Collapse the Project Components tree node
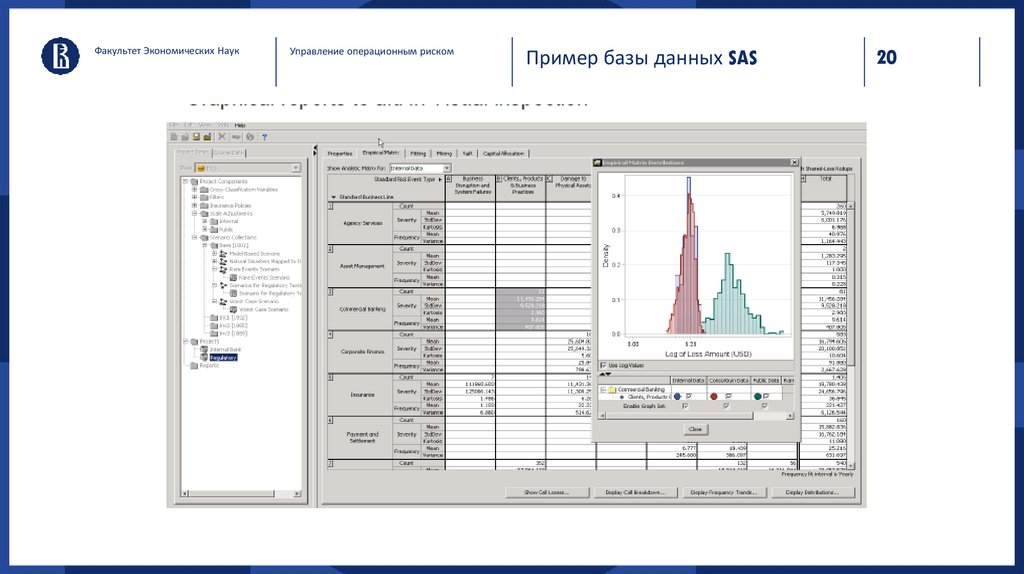The height and width of the screenshot is (574, 1024). tap(186, 182)
